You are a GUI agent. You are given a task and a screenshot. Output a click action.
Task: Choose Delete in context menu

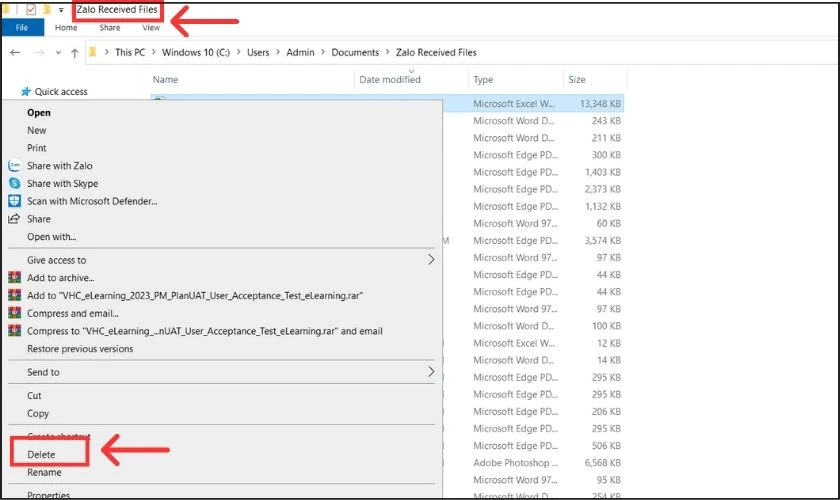[x=41, y=454]
